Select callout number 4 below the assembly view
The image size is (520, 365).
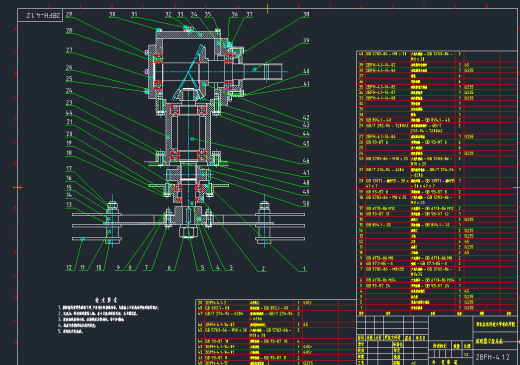[x=218, y=267]
